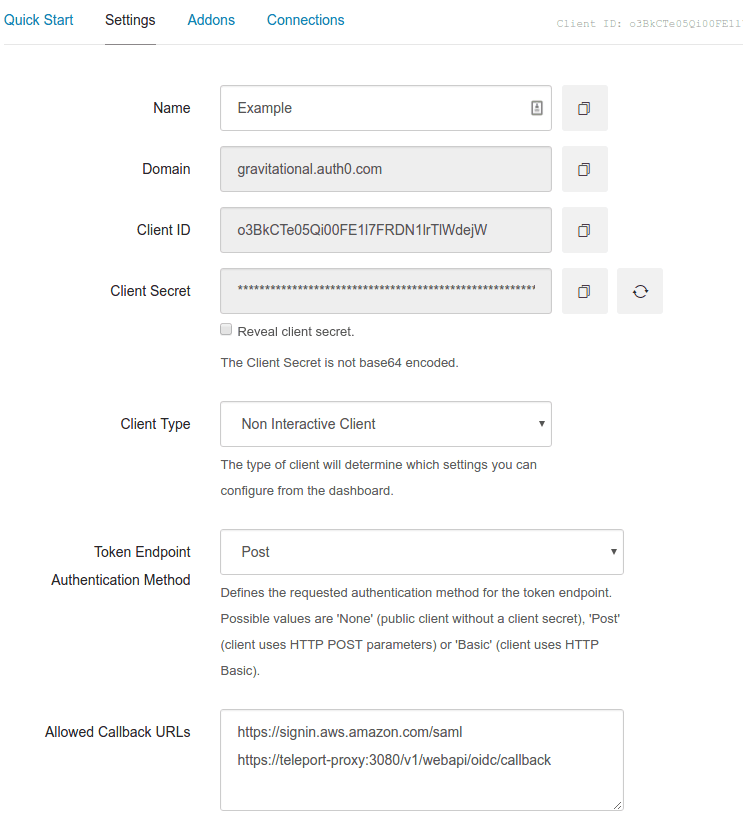This screenshot has width=743, height=818.
Task: Open the Quick Start page
Action: coord(38,20)
